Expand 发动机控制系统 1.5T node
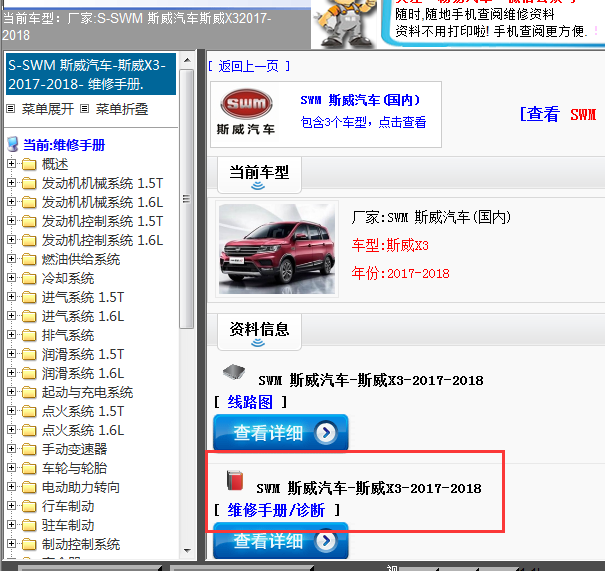Image resolution: width=605 pixels, height=571 pixels. tap(11, 221)
